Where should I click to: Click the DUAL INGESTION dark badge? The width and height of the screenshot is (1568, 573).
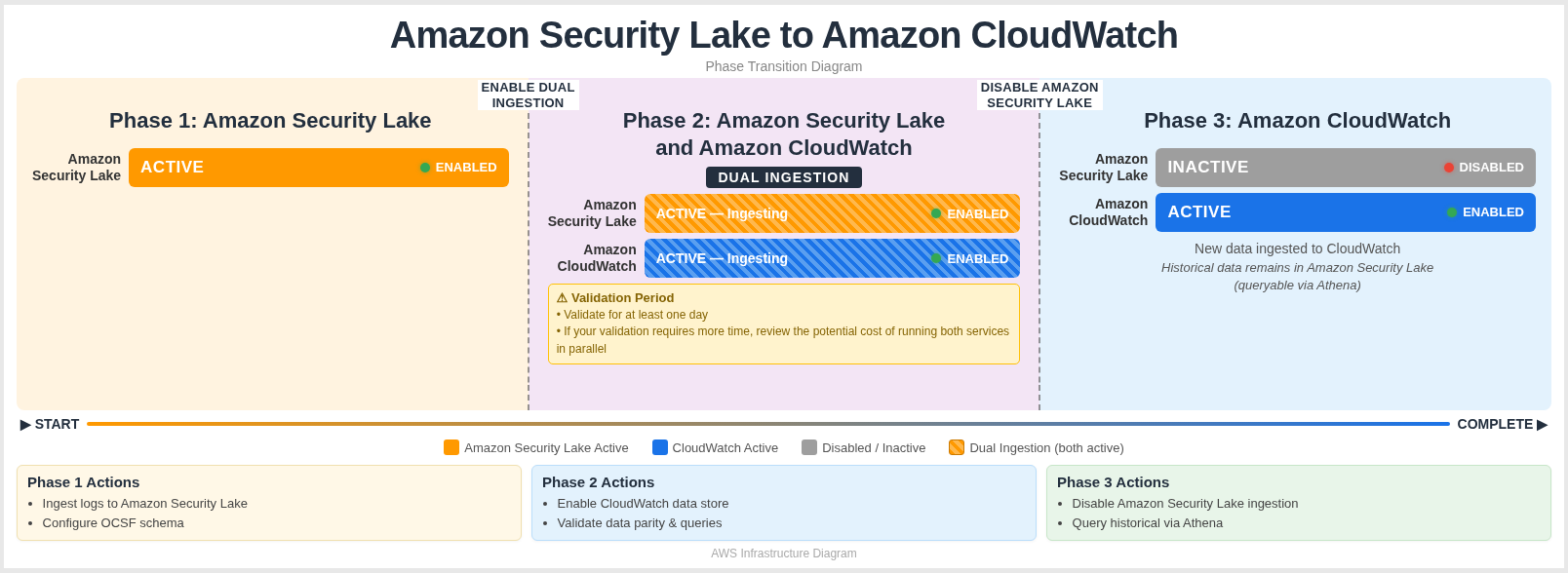pos(784,177)
